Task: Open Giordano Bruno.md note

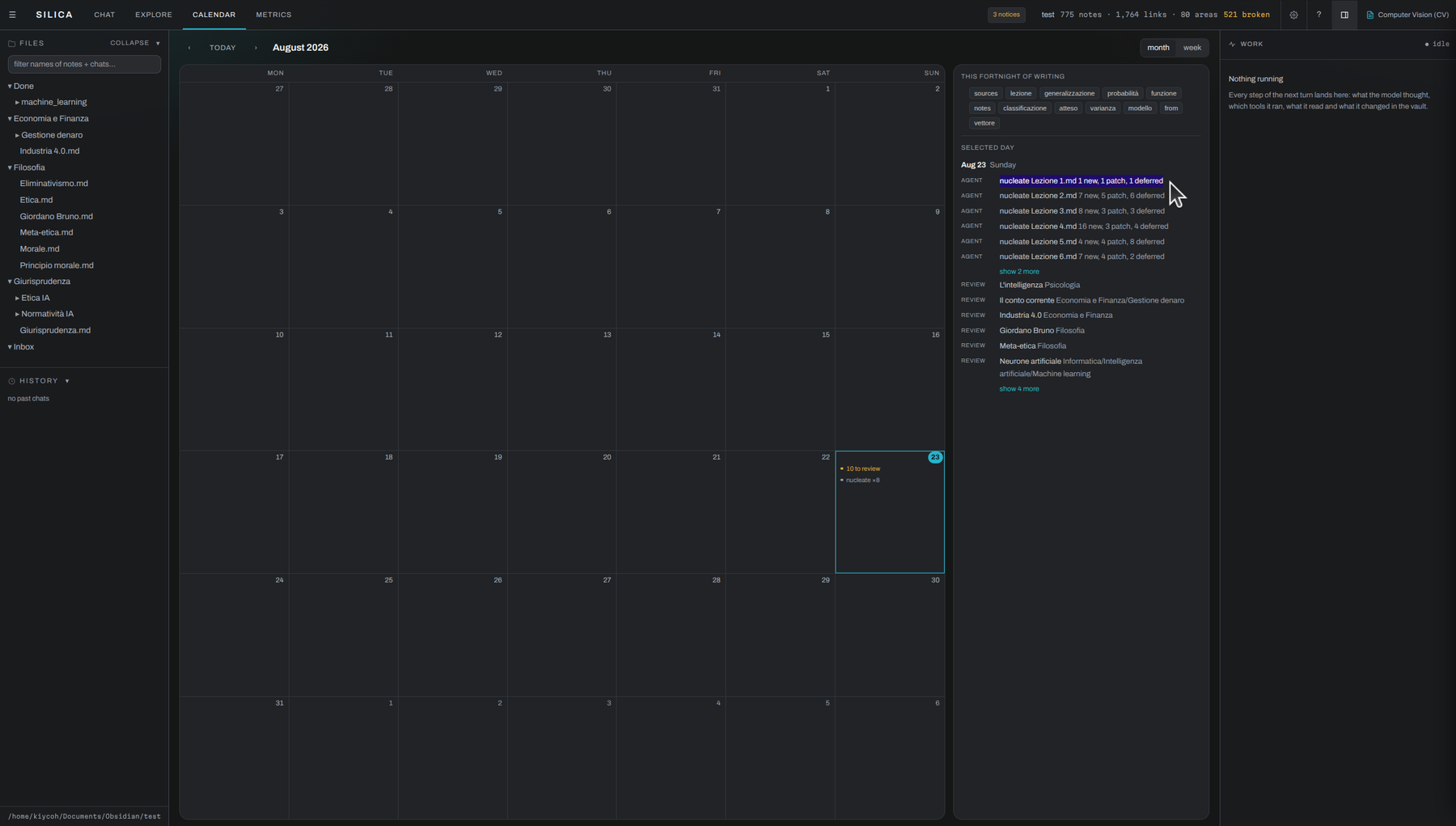Action: click(x=56, y=216)
